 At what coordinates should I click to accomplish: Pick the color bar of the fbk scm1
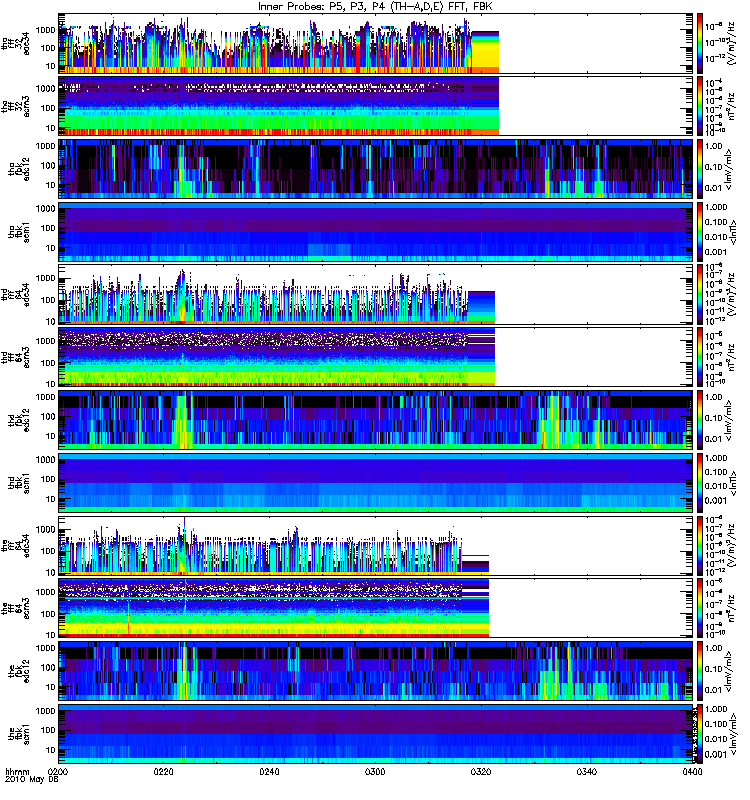700,734
